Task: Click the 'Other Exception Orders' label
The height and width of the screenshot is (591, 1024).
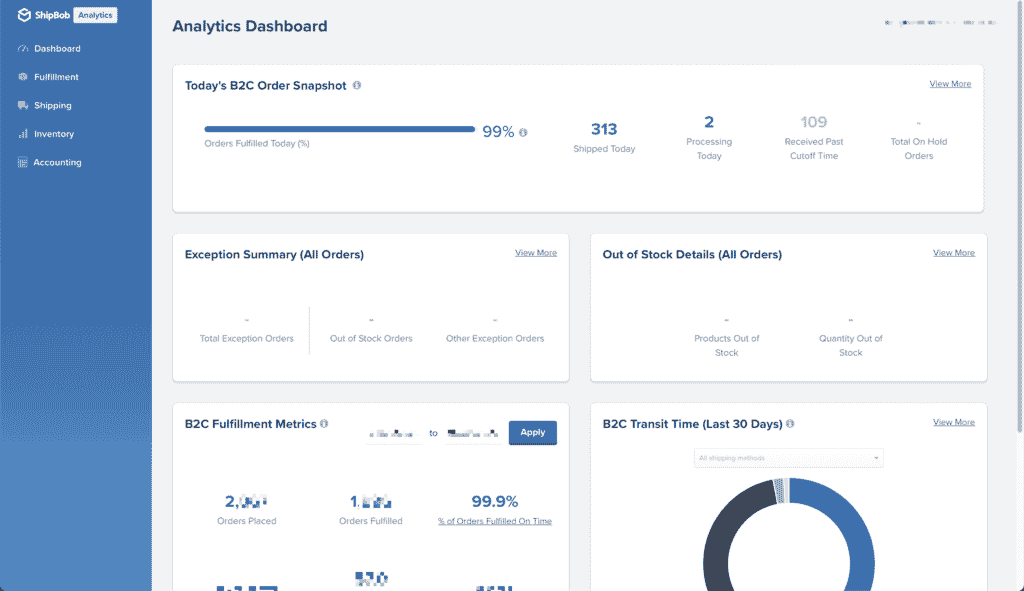Action: click(495, 338)
